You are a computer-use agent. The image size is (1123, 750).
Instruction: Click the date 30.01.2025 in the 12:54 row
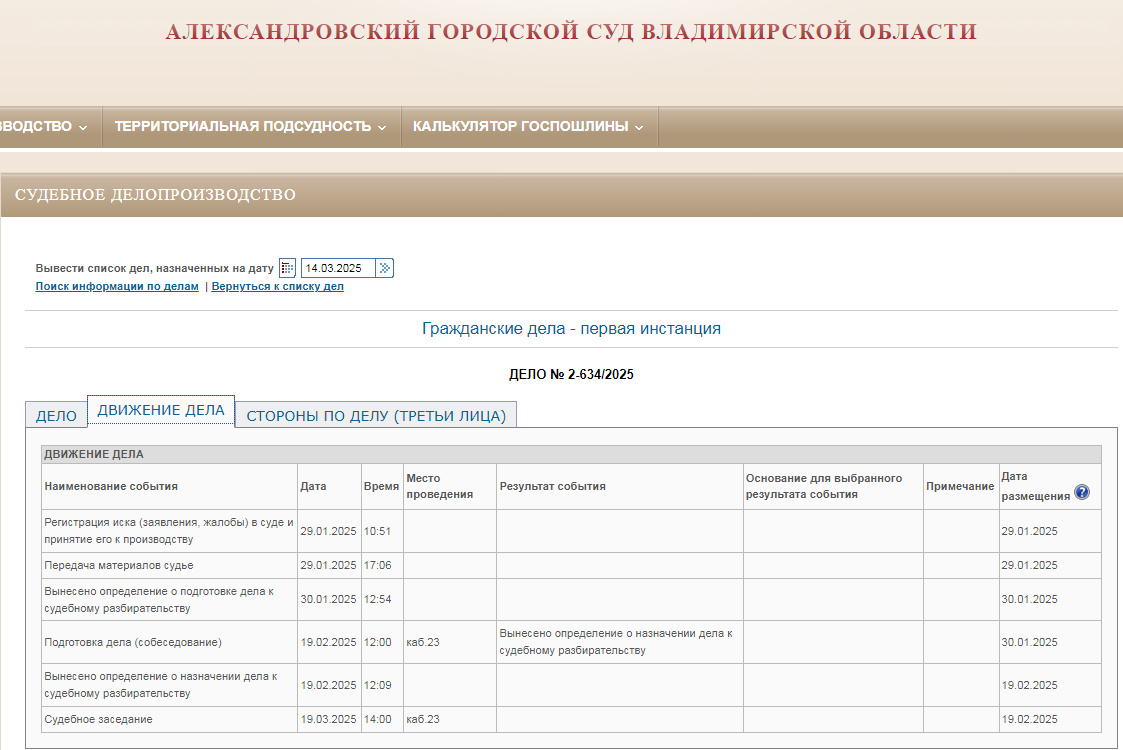pos(328,599)
